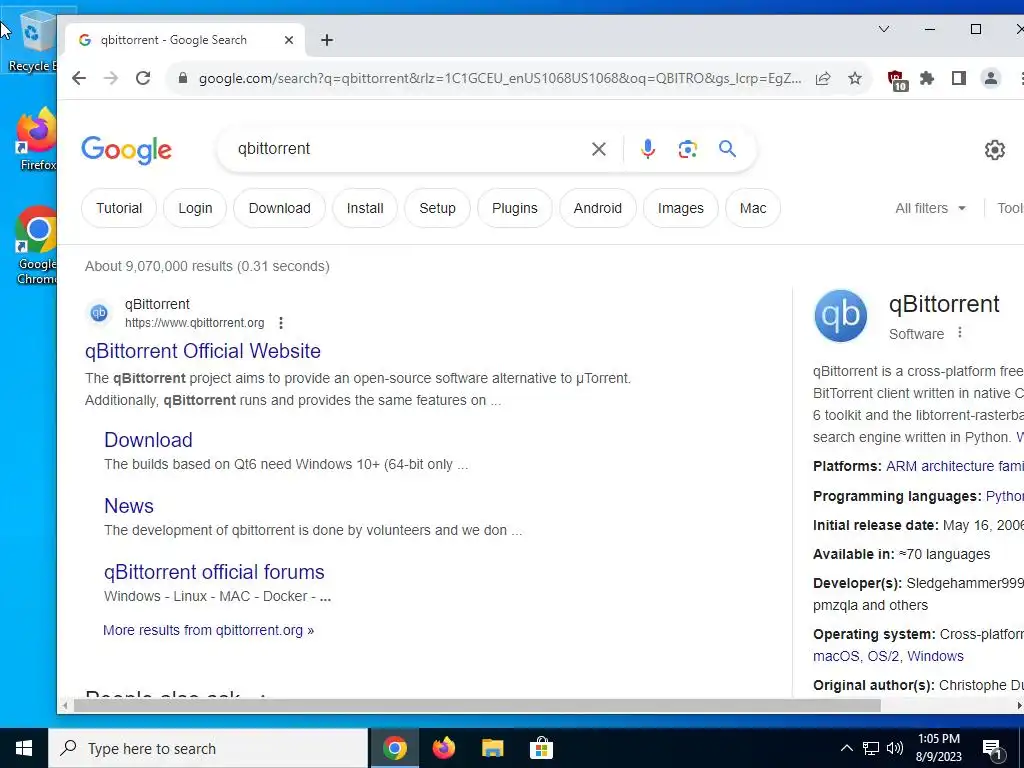Click the Chrome taskbar icon
This screenshot has width=1024, height=768.
pyautogui.click(x=394, y=748)
